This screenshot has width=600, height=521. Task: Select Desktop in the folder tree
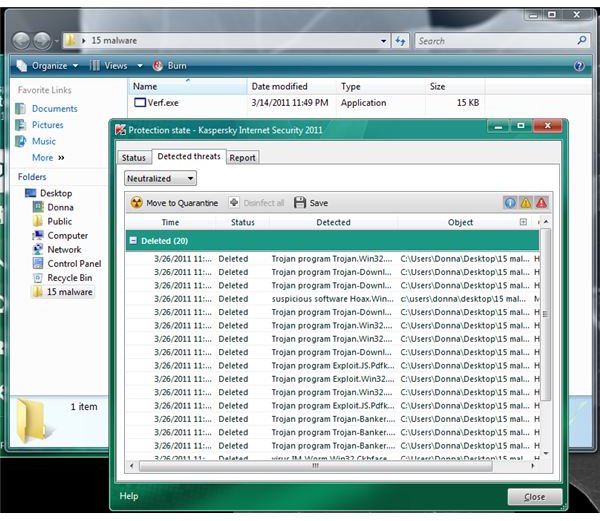(x=56, y=193)
